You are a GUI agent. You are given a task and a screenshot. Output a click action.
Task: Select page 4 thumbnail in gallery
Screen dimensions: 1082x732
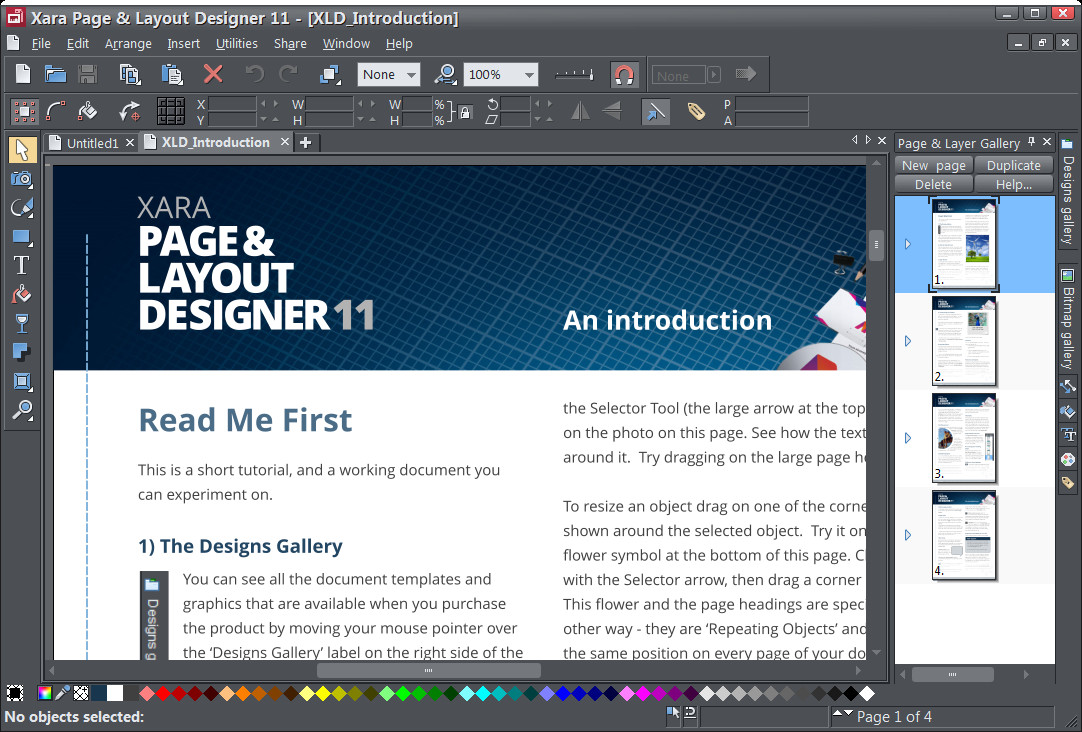pos(964,535)
